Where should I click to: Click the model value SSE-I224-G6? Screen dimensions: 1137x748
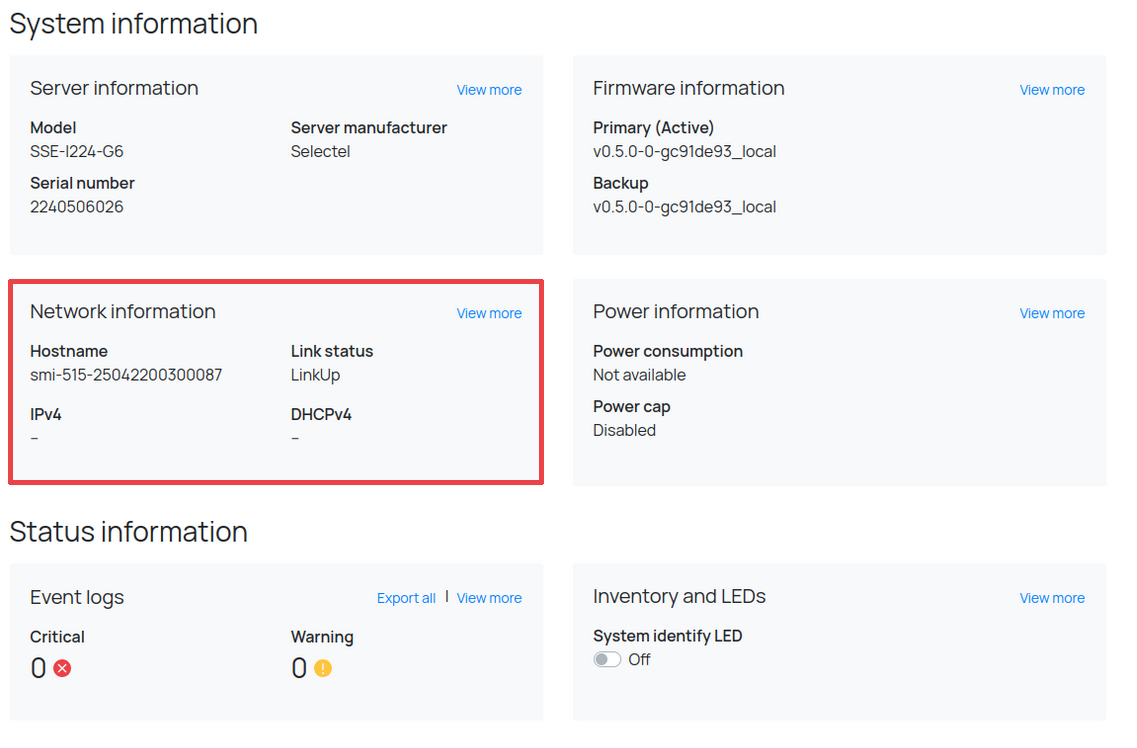(x=77, y=152)
